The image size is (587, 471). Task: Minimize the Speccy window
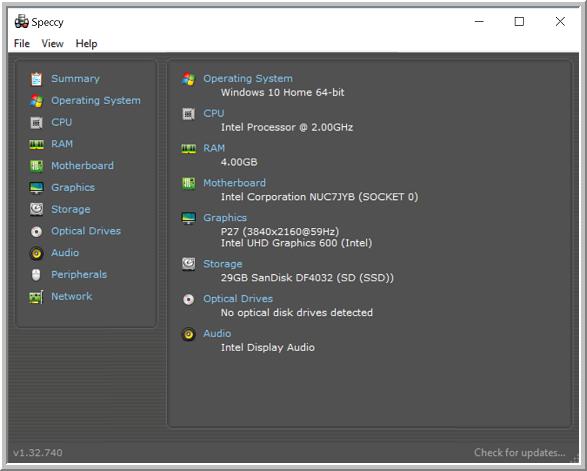point(479,21)
